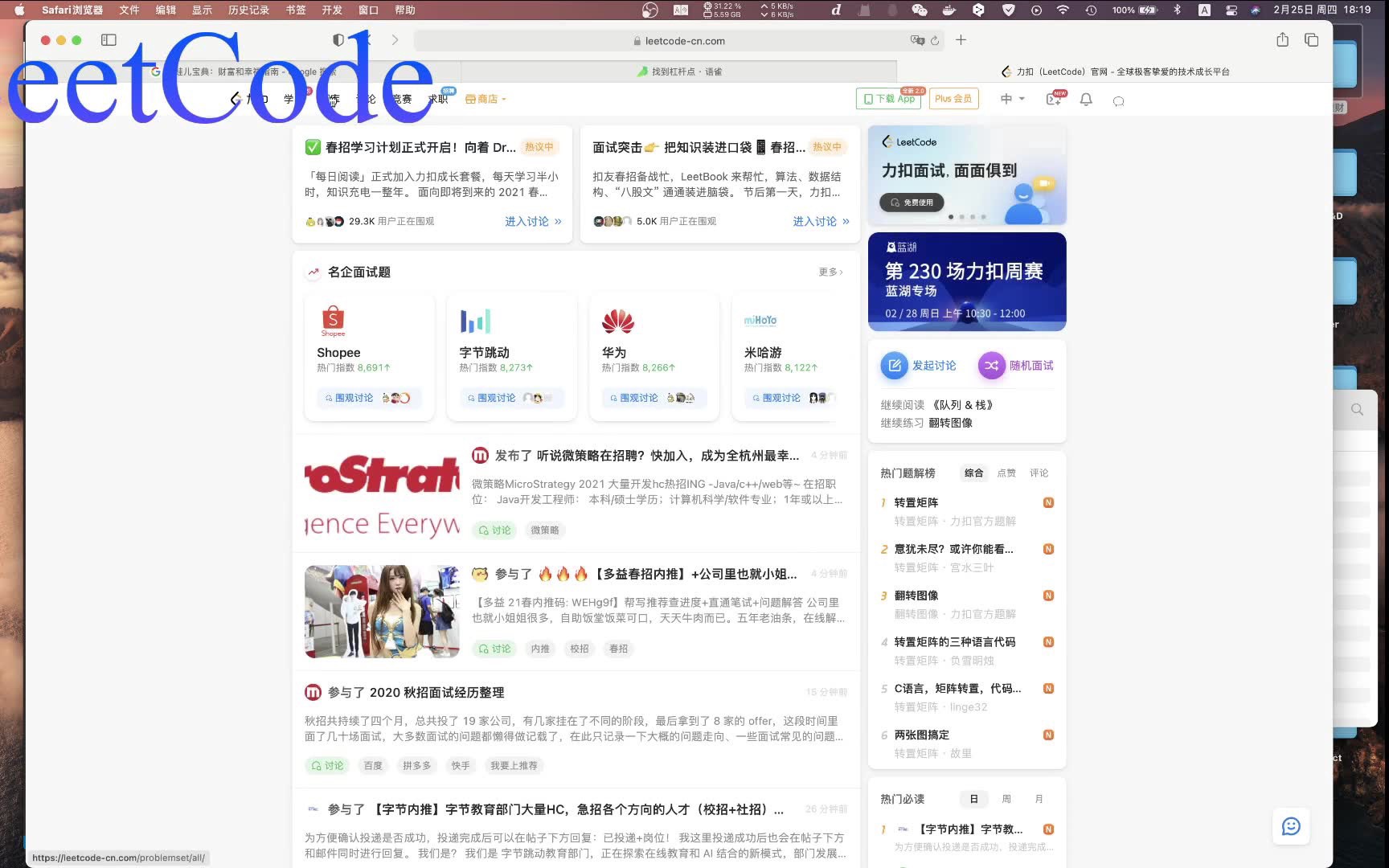Open the 求职 navigation item
This screenshot has width=1389, height=868.
point(438,99)
